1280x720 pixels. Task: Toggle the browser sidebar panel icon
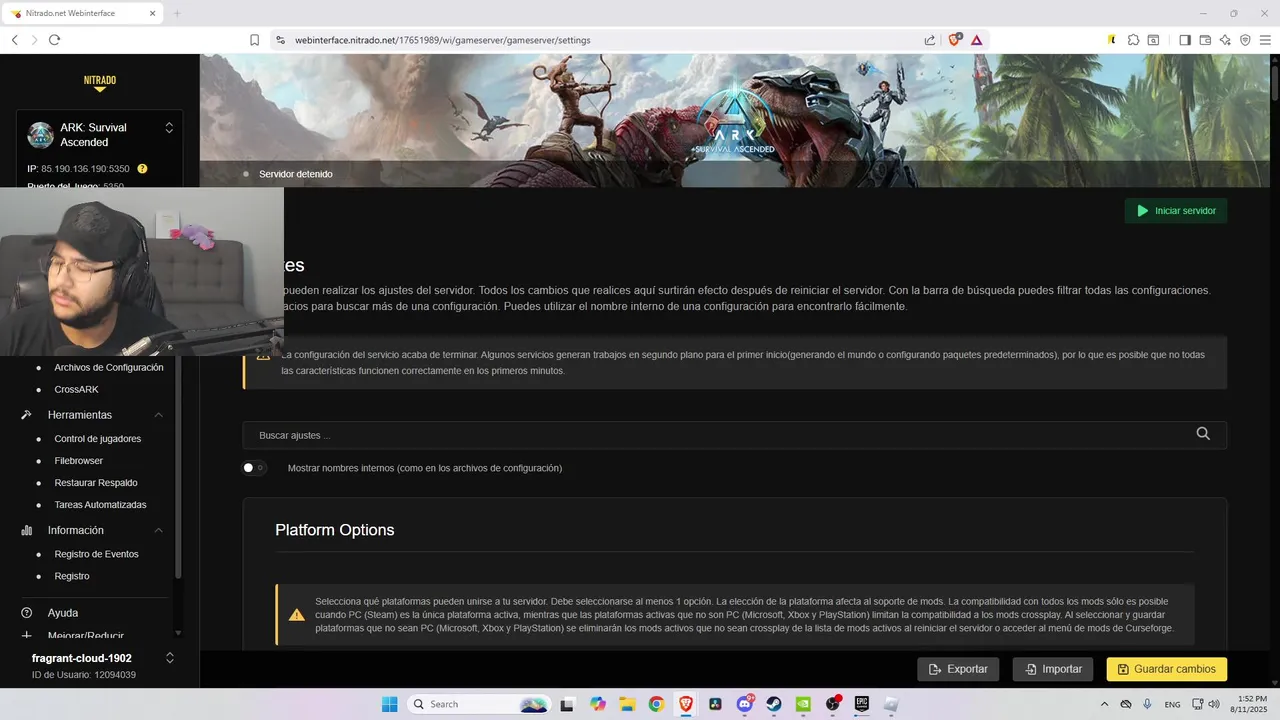click(1185, 40)
